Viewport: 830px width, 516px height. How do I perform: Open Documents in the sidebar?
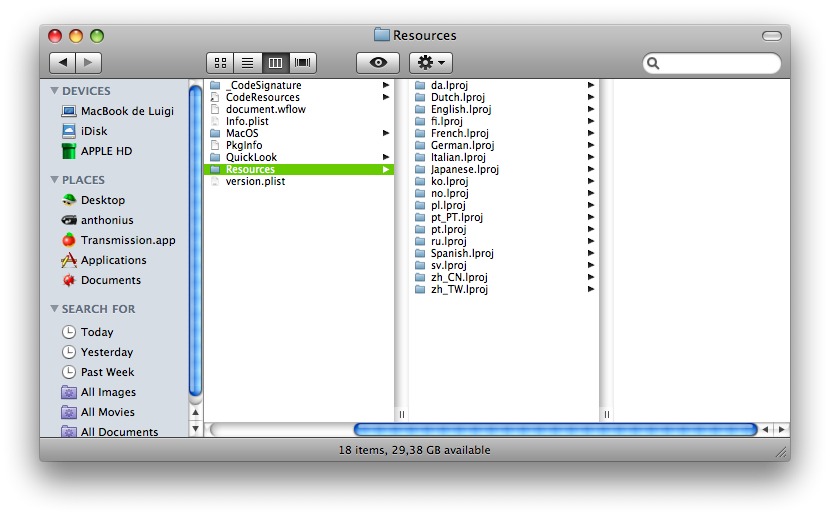click(x=101, y=280)
